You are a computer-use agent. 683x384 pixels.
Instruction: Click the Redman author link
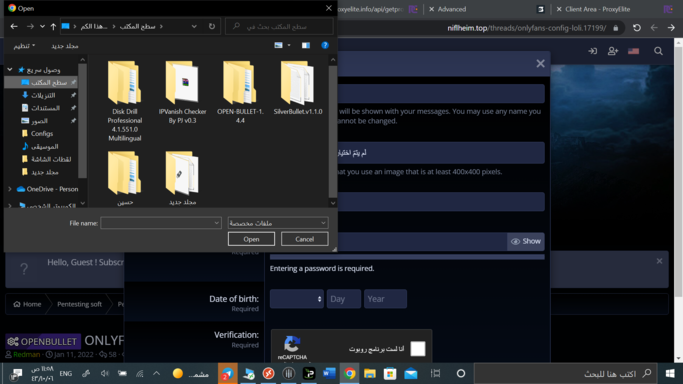[27, 354]
